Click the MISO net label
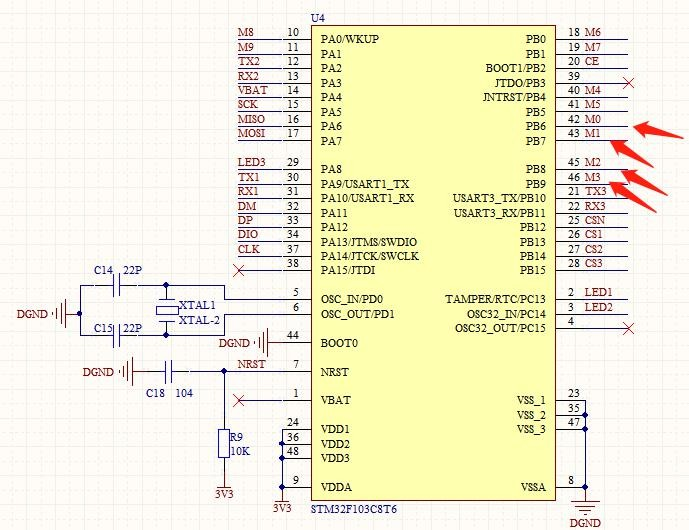689x530 pixels. tap(251, 119)
